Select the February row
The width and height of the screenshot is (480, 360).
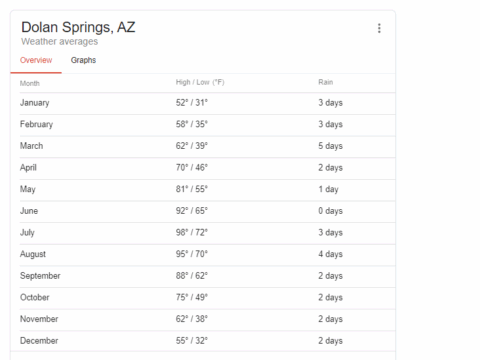[207, 125]
